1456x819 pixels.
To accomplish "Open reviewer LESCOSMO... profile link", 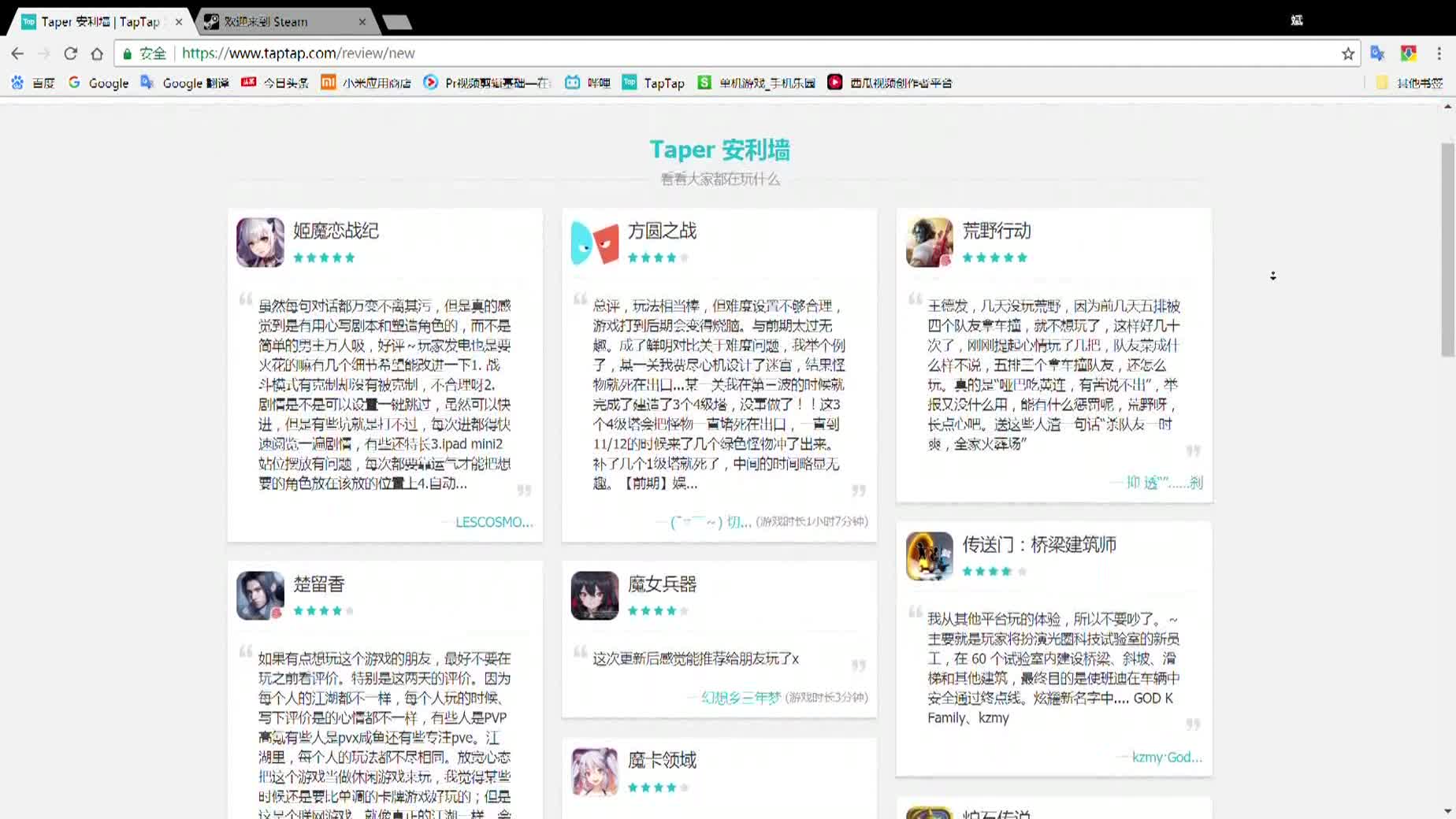I will point(494,522).
